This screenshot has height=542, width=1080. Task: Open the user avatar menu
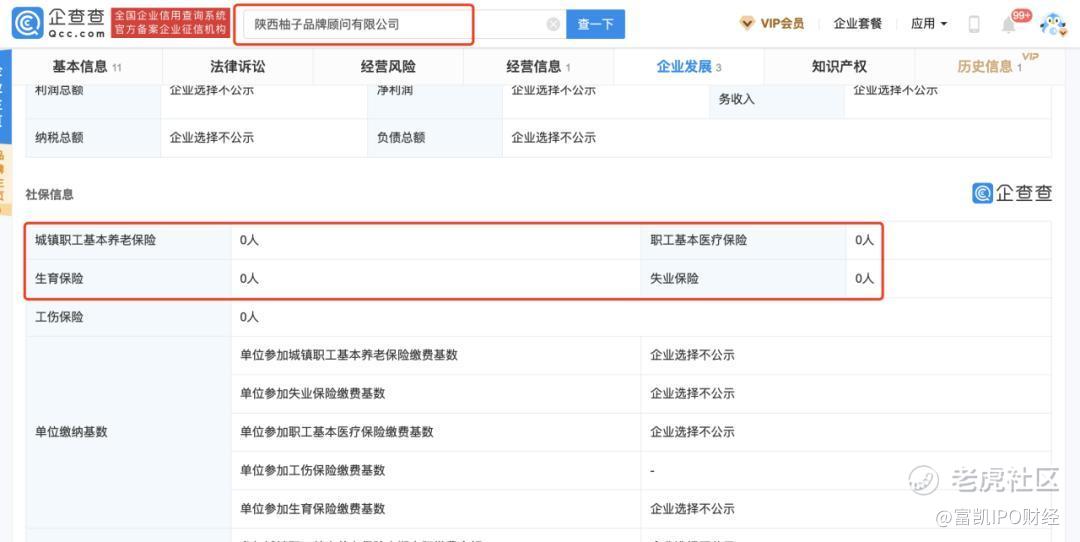click(1052, 25)
